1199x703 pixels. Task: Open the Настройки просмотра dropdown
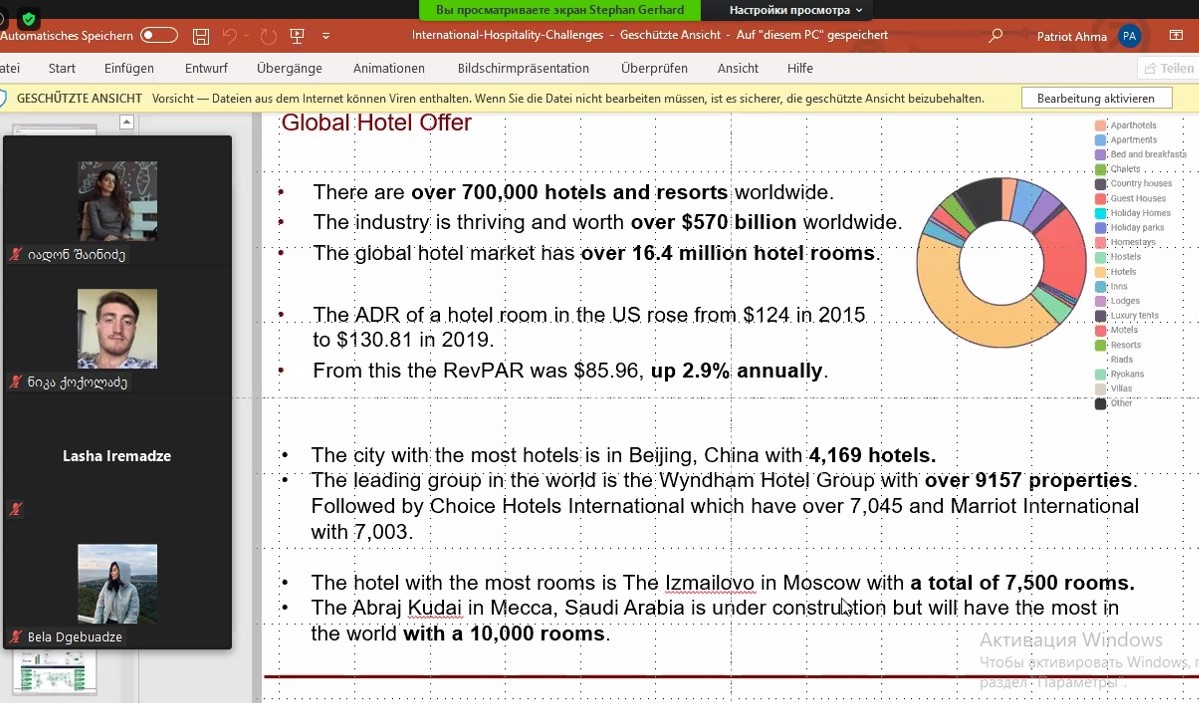click(x=795, y=10)
